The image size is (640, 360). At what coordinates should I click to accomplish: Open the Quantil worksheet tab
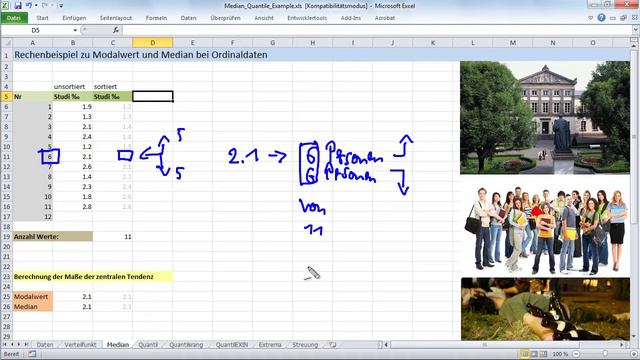[148, 345]
